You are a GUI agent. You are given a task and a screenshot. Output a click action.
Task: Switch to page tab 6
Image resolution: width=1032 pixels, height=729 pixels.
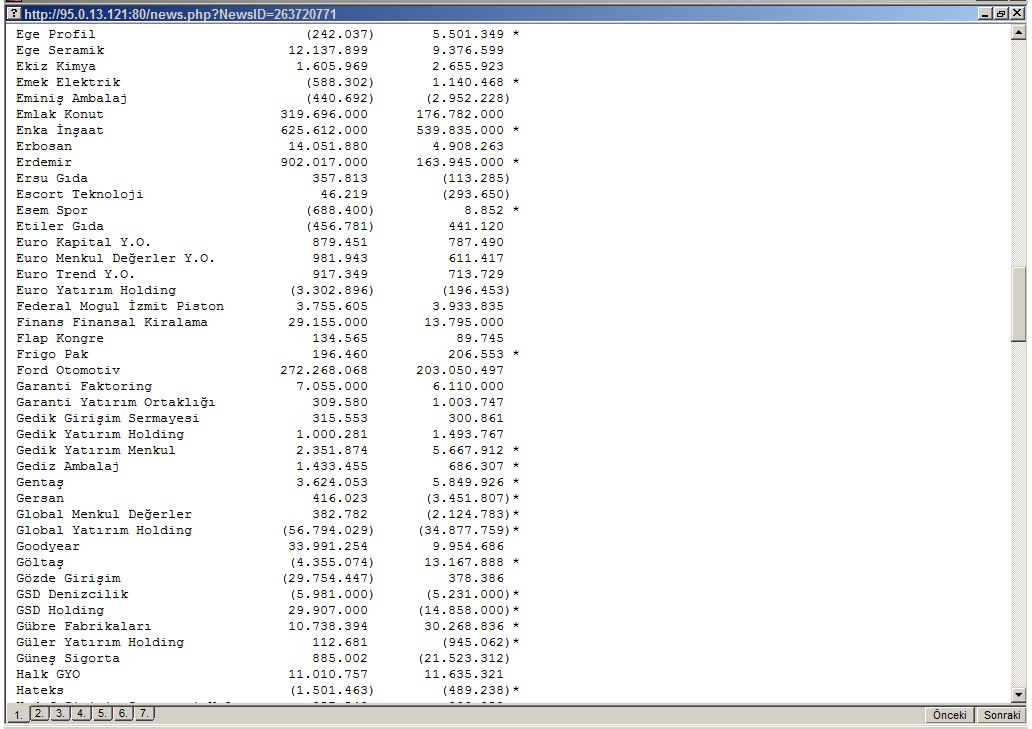[123, 713]
